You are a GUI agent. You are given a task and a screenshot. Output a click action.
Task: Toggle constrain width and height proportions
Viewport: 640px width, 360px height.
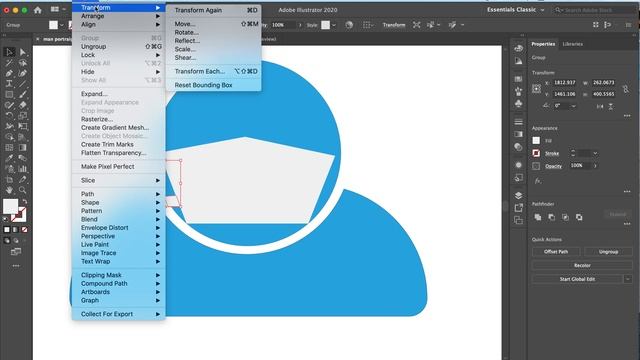point(625,89)
